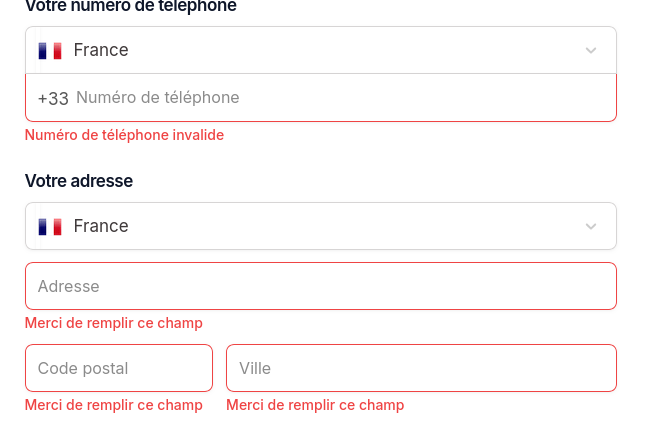Expand the phone country chevron arrow
Screen dimensions: 654x427
tap(590, 50)
